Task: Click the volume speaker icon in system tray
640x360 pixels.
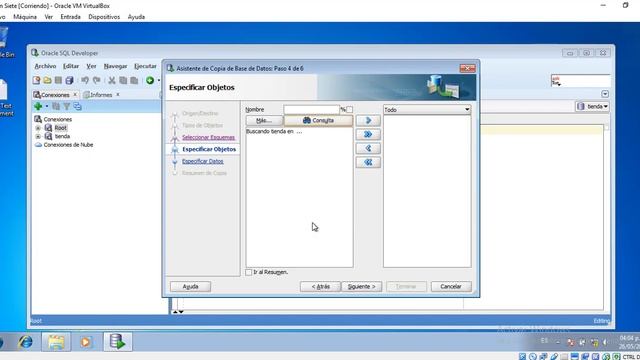Action: (605, 342)
